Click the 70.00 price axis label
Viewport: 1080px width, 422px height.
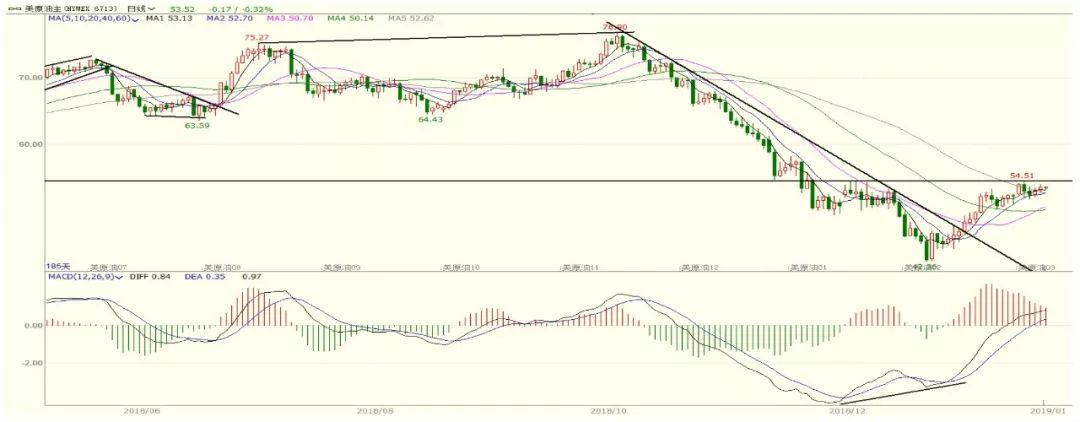coord(30,76)
